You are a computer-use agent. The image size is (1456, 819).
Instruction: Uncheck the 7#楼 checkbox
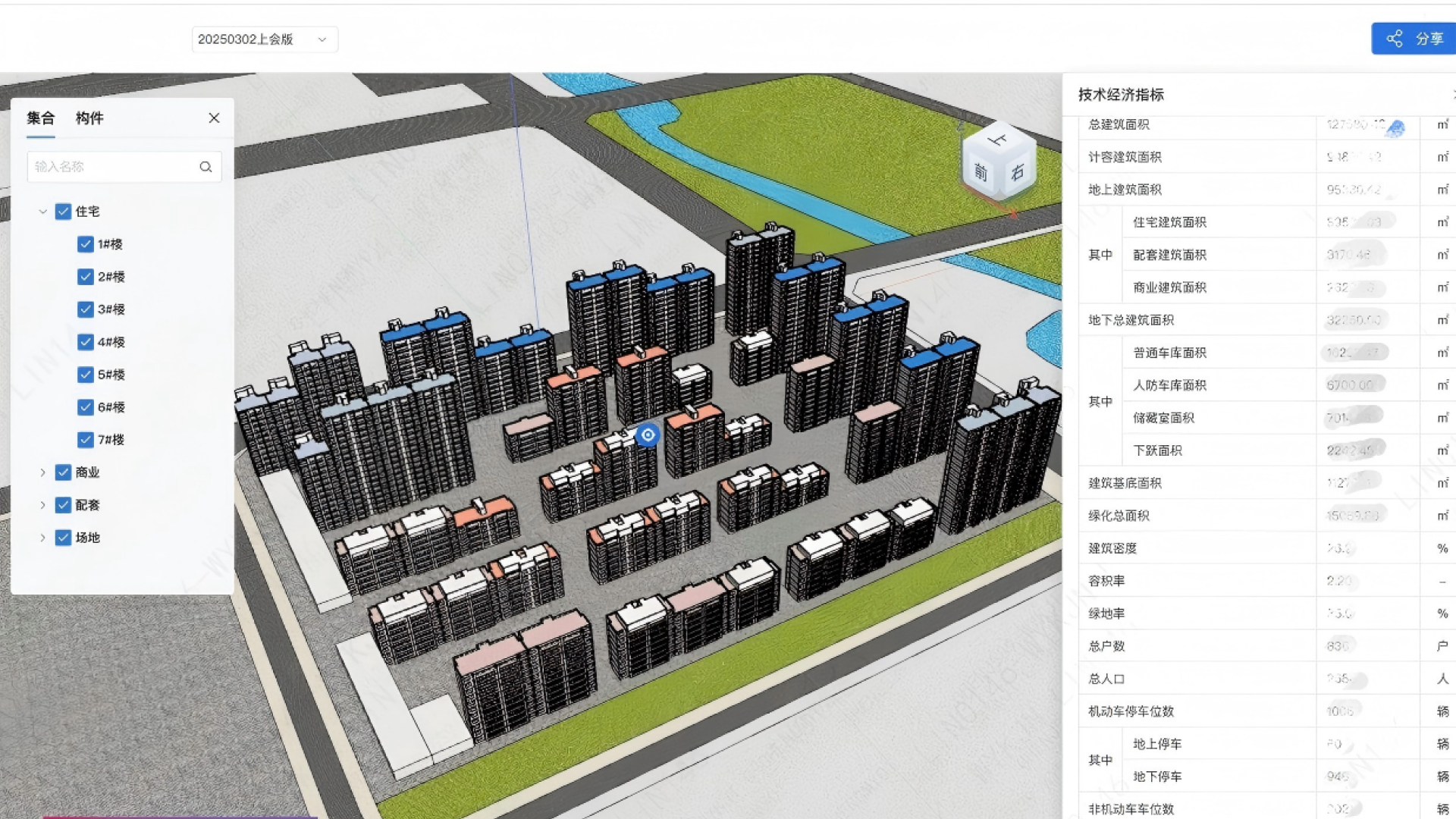86,440
